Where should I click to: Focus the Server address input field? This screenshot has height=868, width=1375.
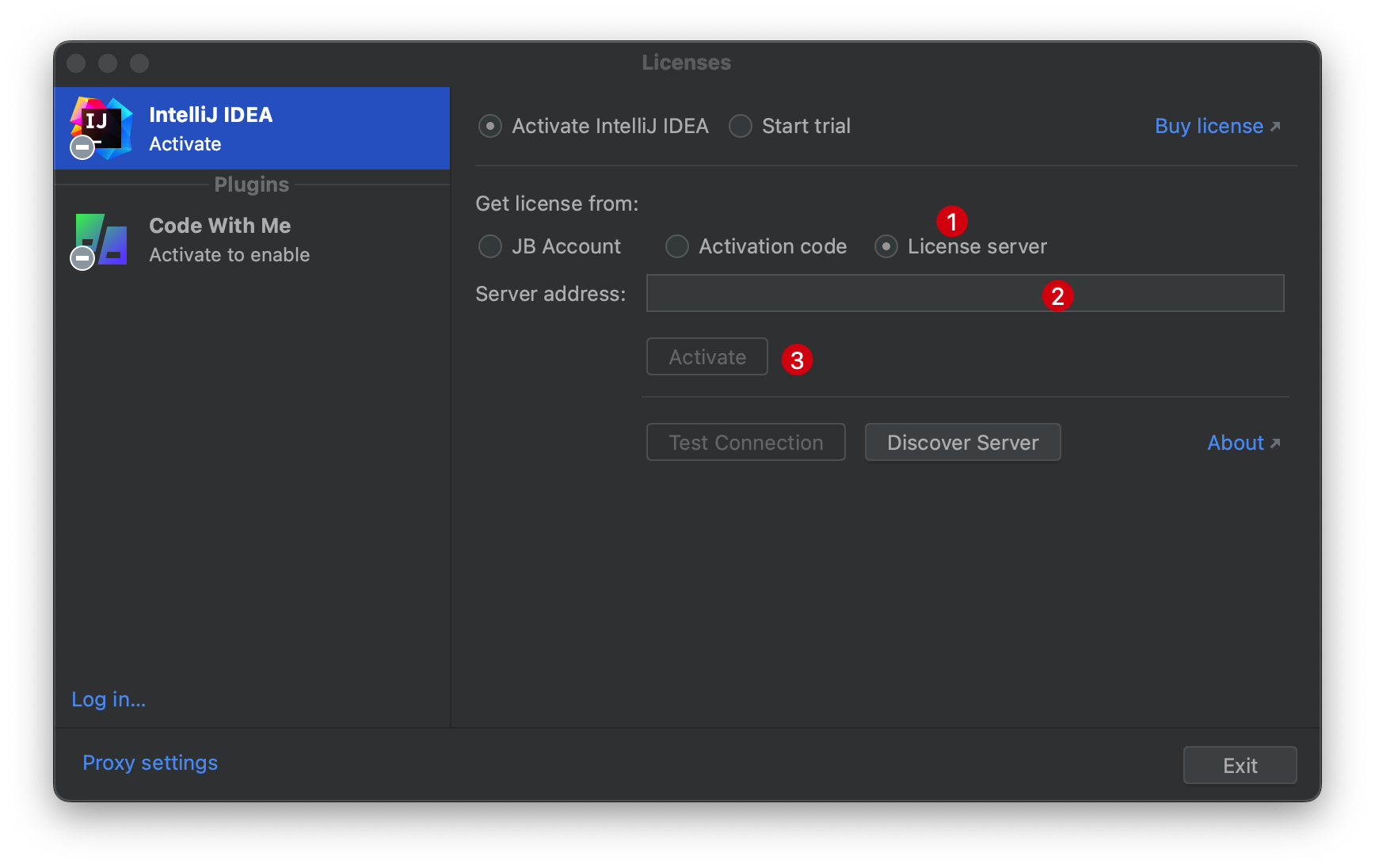965,293
